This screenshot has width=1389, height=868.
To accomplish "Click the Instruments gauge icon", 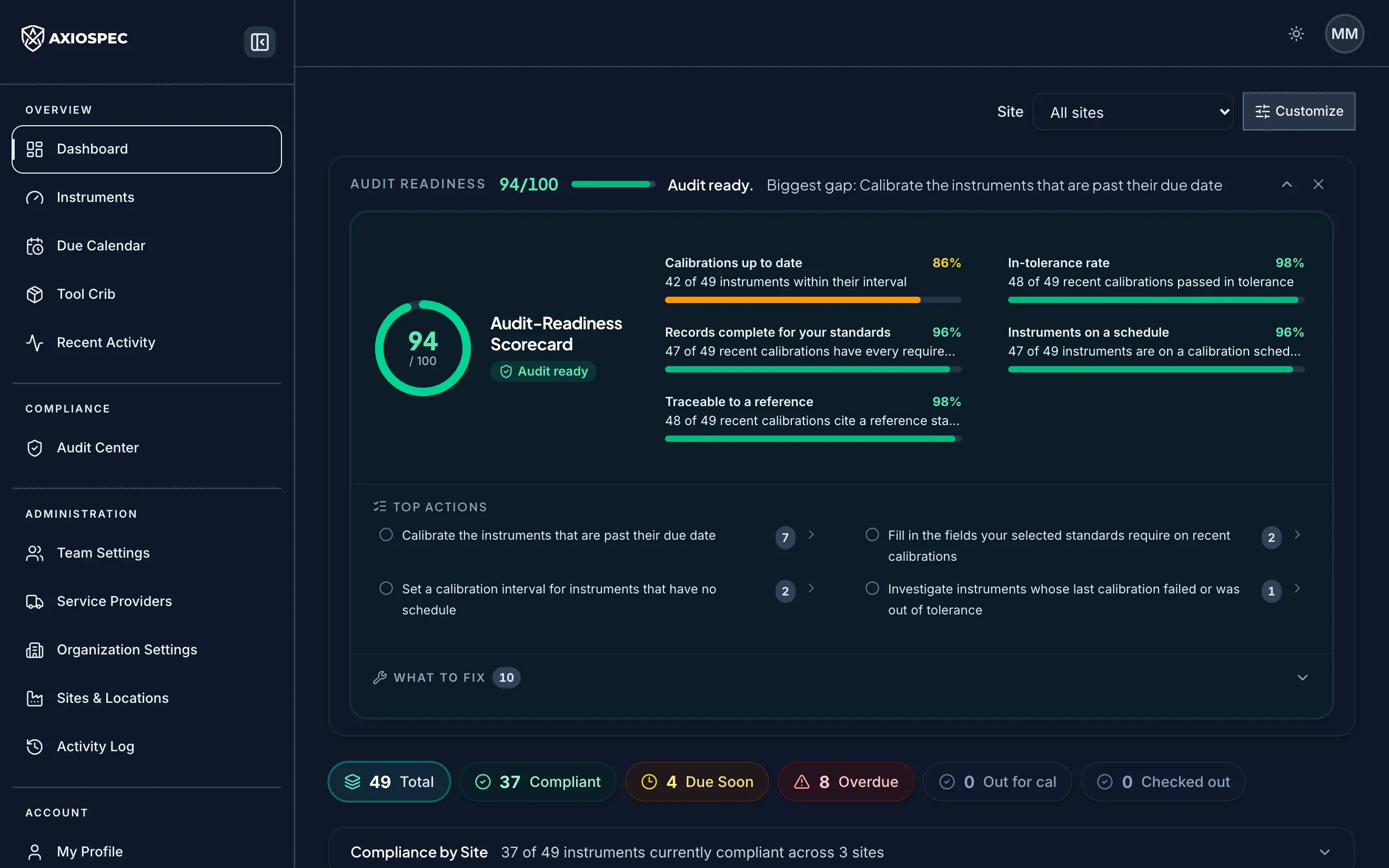I will (35, 197).
